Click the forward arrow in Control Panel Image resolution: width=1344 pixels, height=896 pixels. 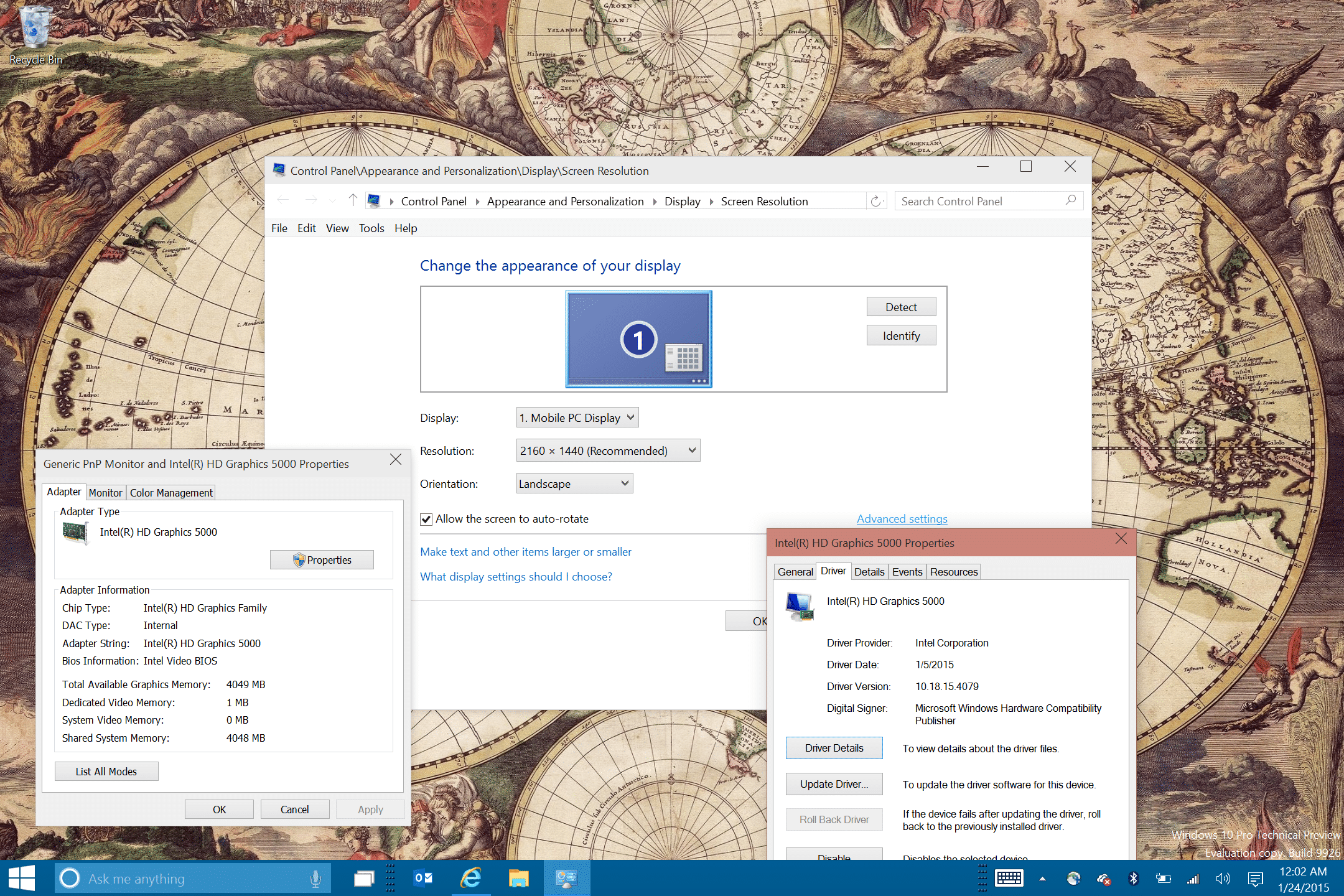pos(311,200)
